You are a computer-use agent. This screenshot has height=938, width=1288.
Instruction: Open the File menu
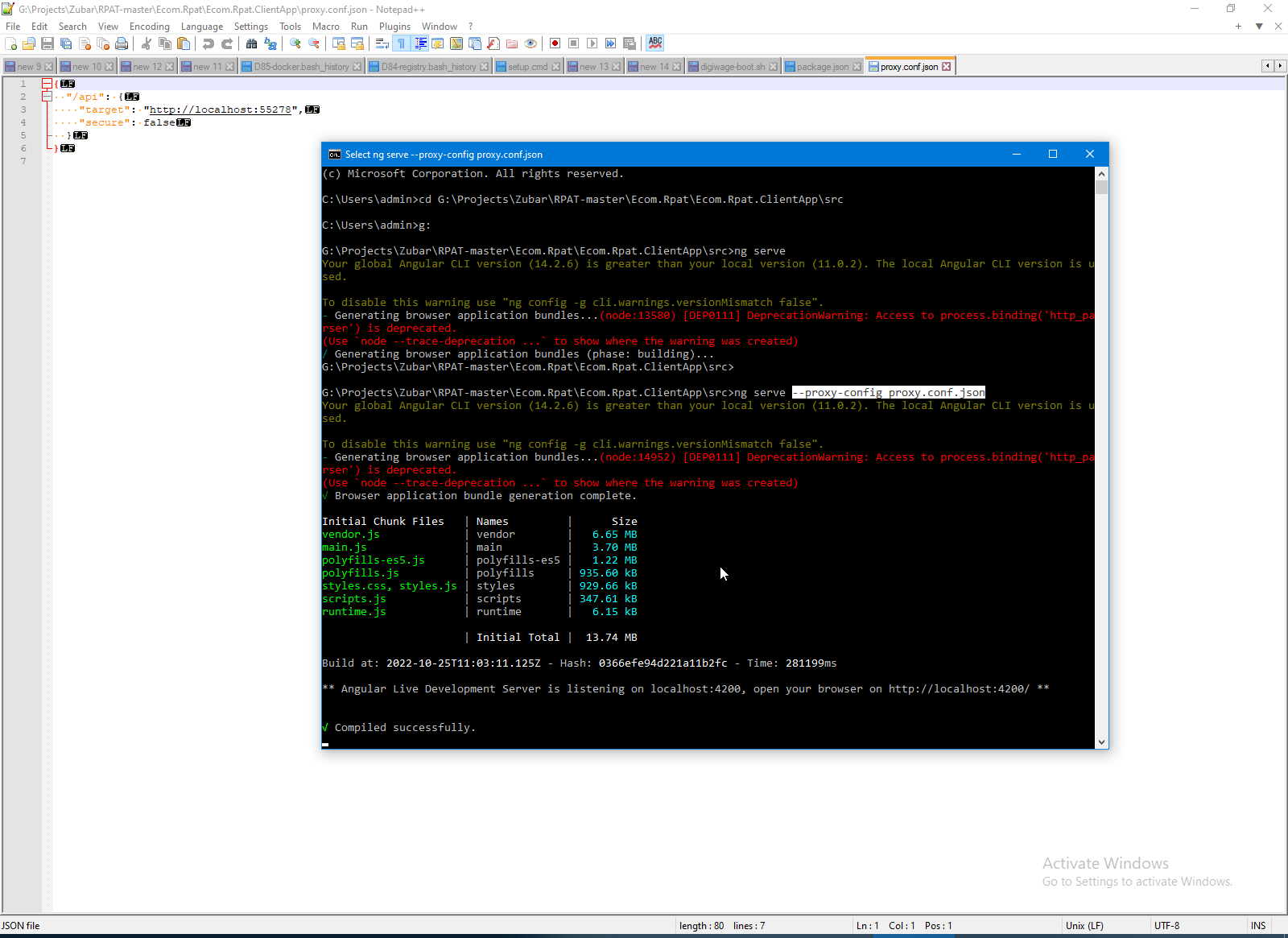(x=13, y=27)
